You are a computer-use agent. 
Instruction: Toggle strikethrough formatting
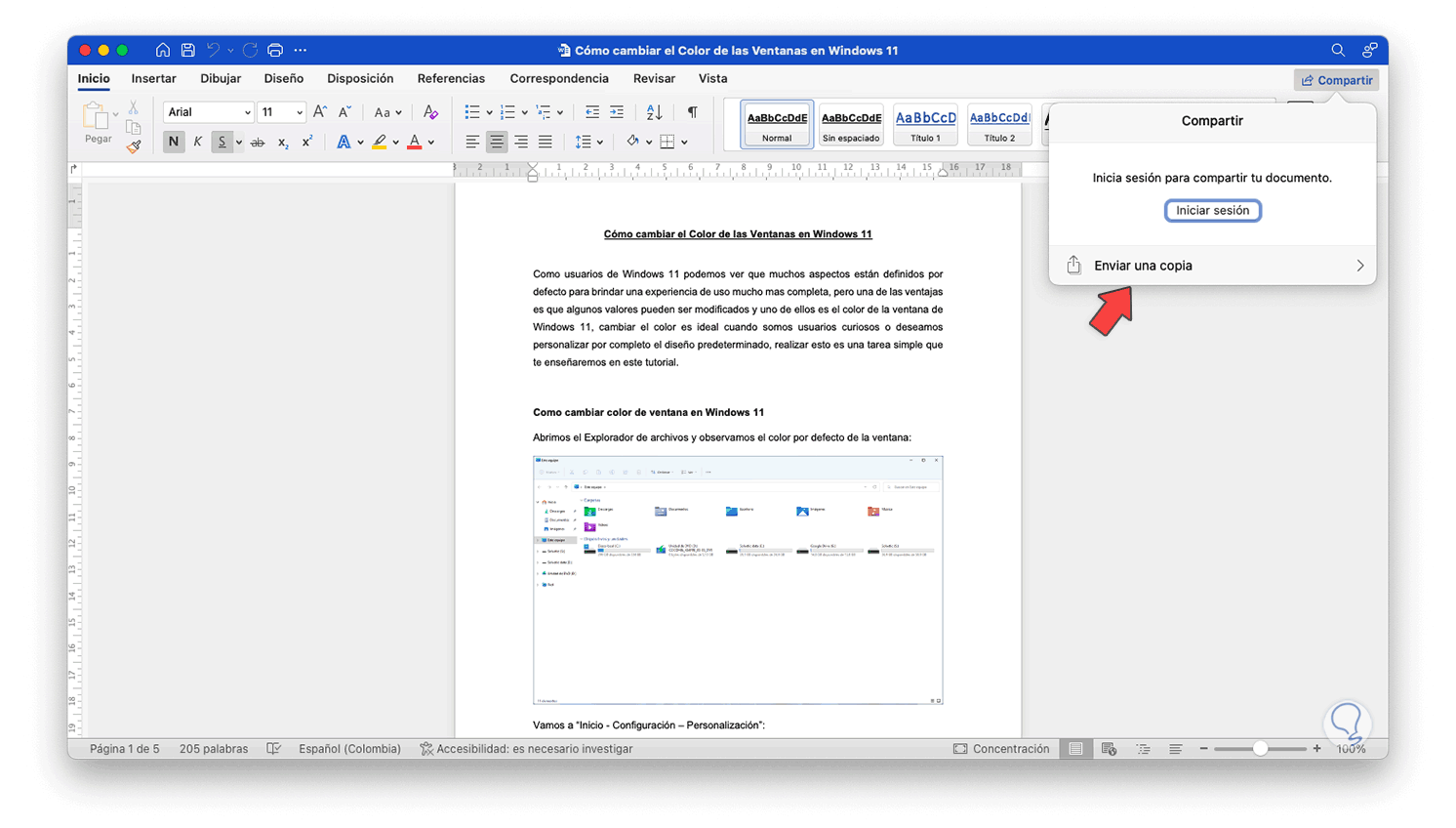[258, 143]
